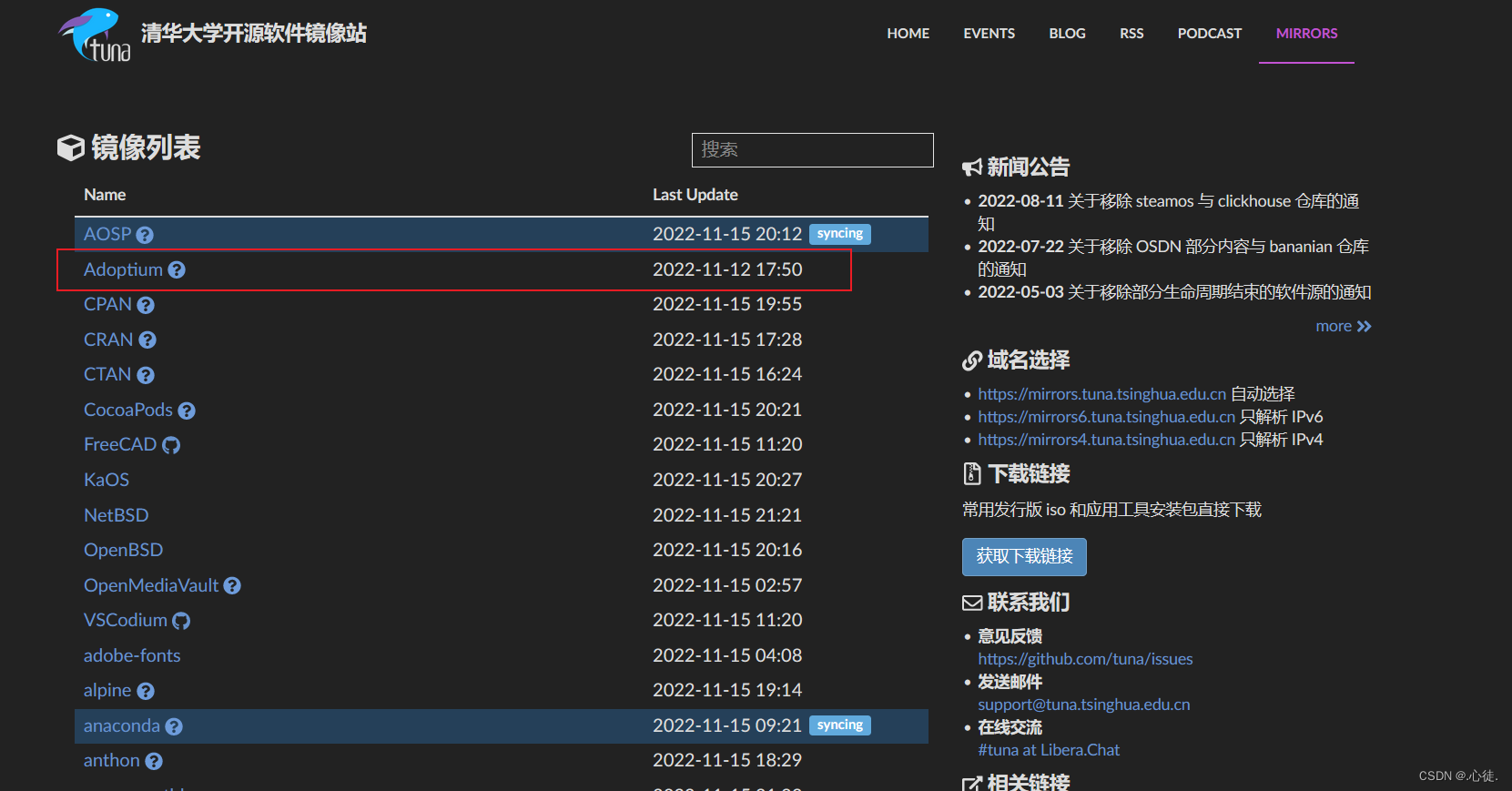The width and height of the screenshot is (1512, 791).
Task: Open the BLOG nav item
Action: point(1067,34)
